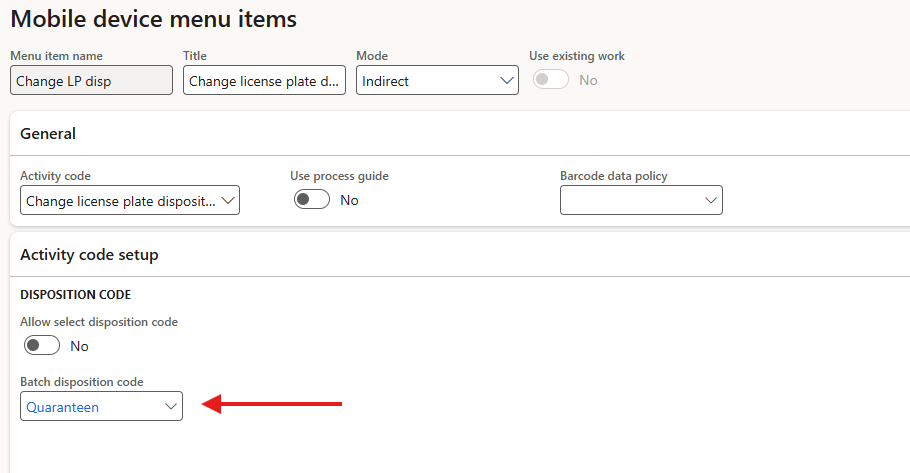Collapse the General section header
Image resolution: width=910 pixels, height=473 pixels.
pyautogui.click(x=48, y=134)
